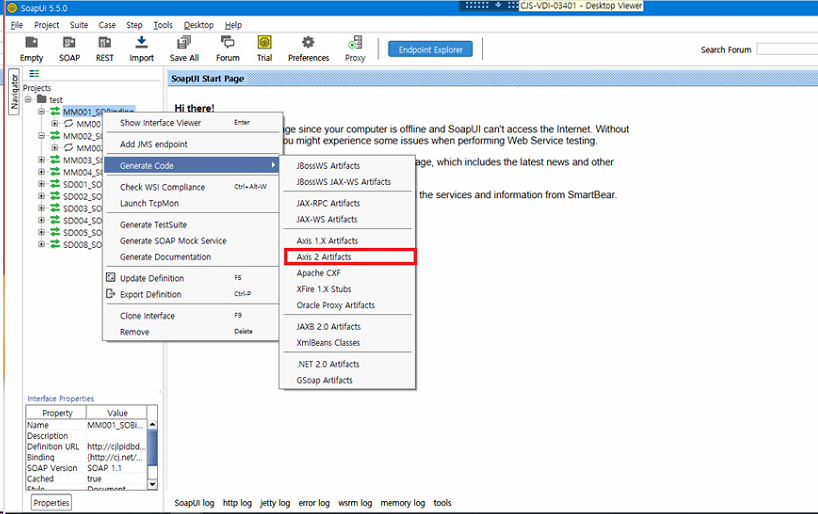Image resolution: width=818 pixels, height=514 pixels.
Task: Choose Add JMS endpoint
Action: click(x=192, y=144)
